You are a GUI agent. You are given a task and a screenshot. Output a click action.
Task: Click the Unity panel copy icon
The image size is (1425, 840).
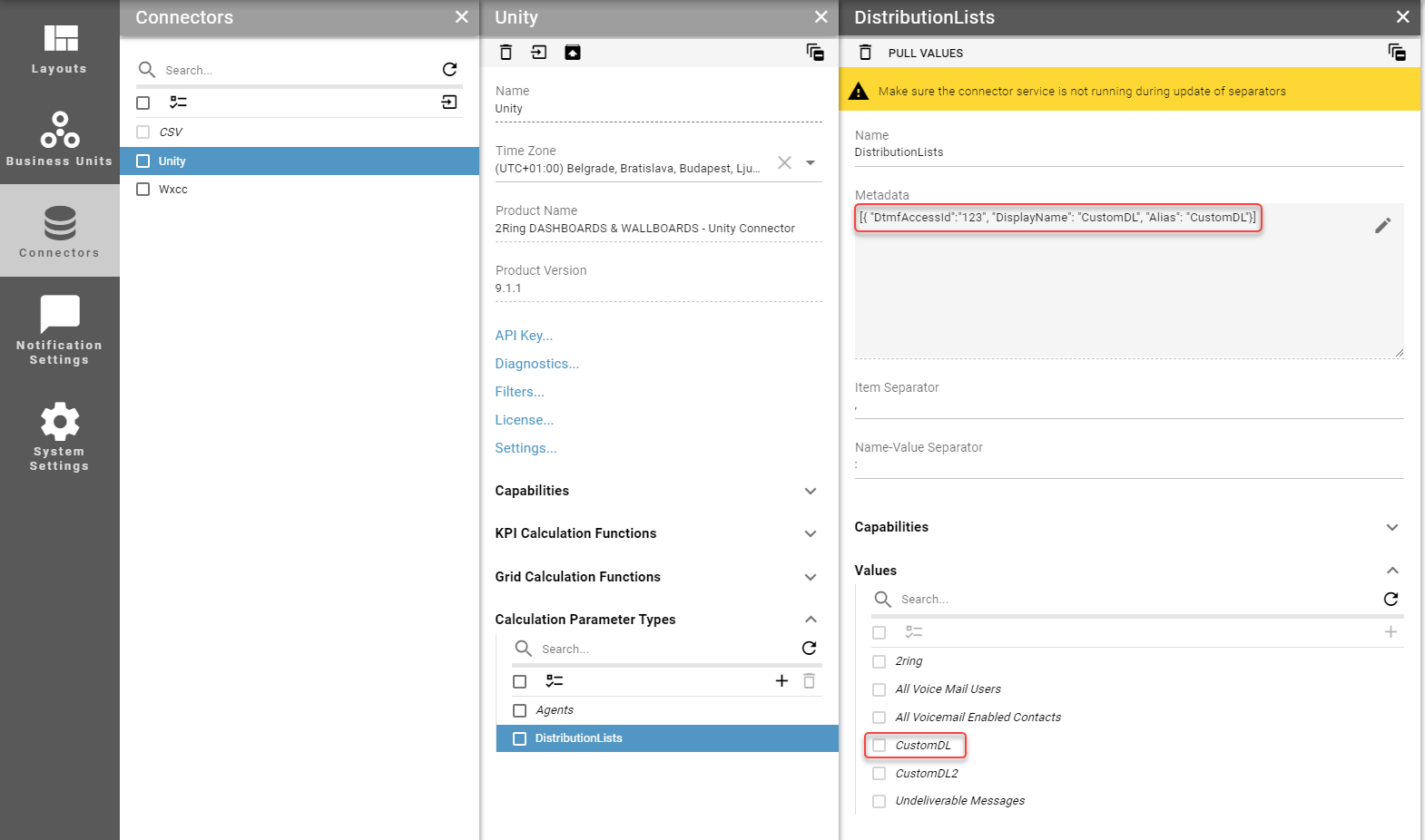[815, 53]
